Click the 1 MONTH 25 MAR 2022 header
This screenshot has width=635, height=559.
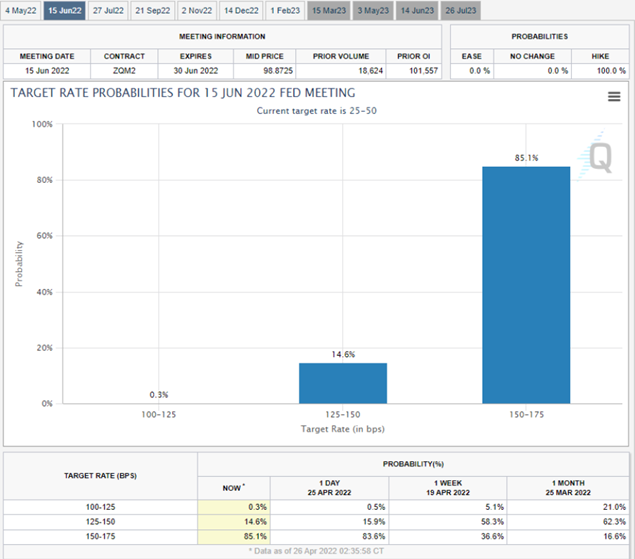(x=568, y=485)
